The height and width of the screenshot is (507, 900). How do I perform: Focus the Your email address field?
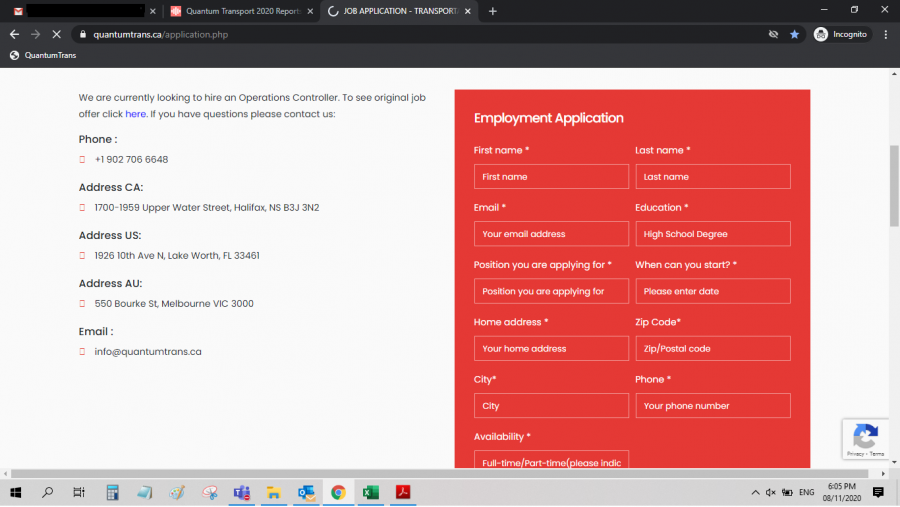(551, 234)
